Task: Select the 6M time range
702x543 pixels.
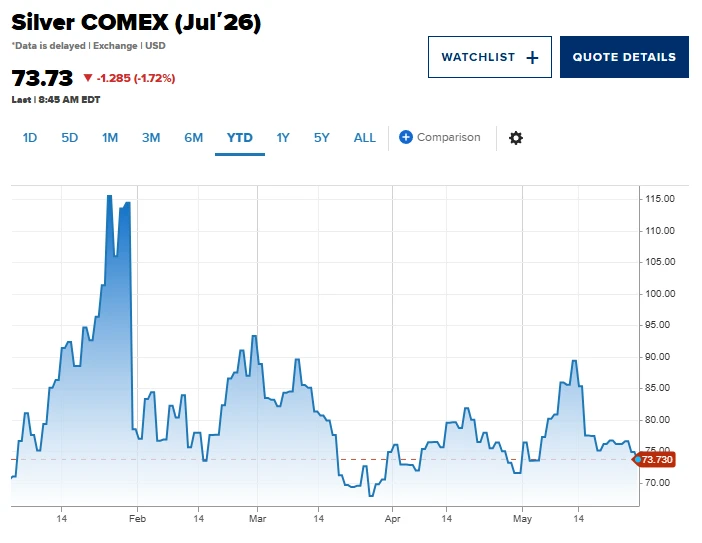Action: pyautogui.click(x=193, y=137)
